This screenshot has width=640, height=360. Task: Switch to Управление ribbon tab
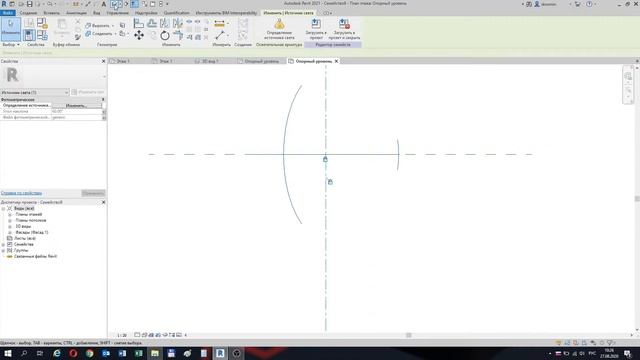pos(118,13)
